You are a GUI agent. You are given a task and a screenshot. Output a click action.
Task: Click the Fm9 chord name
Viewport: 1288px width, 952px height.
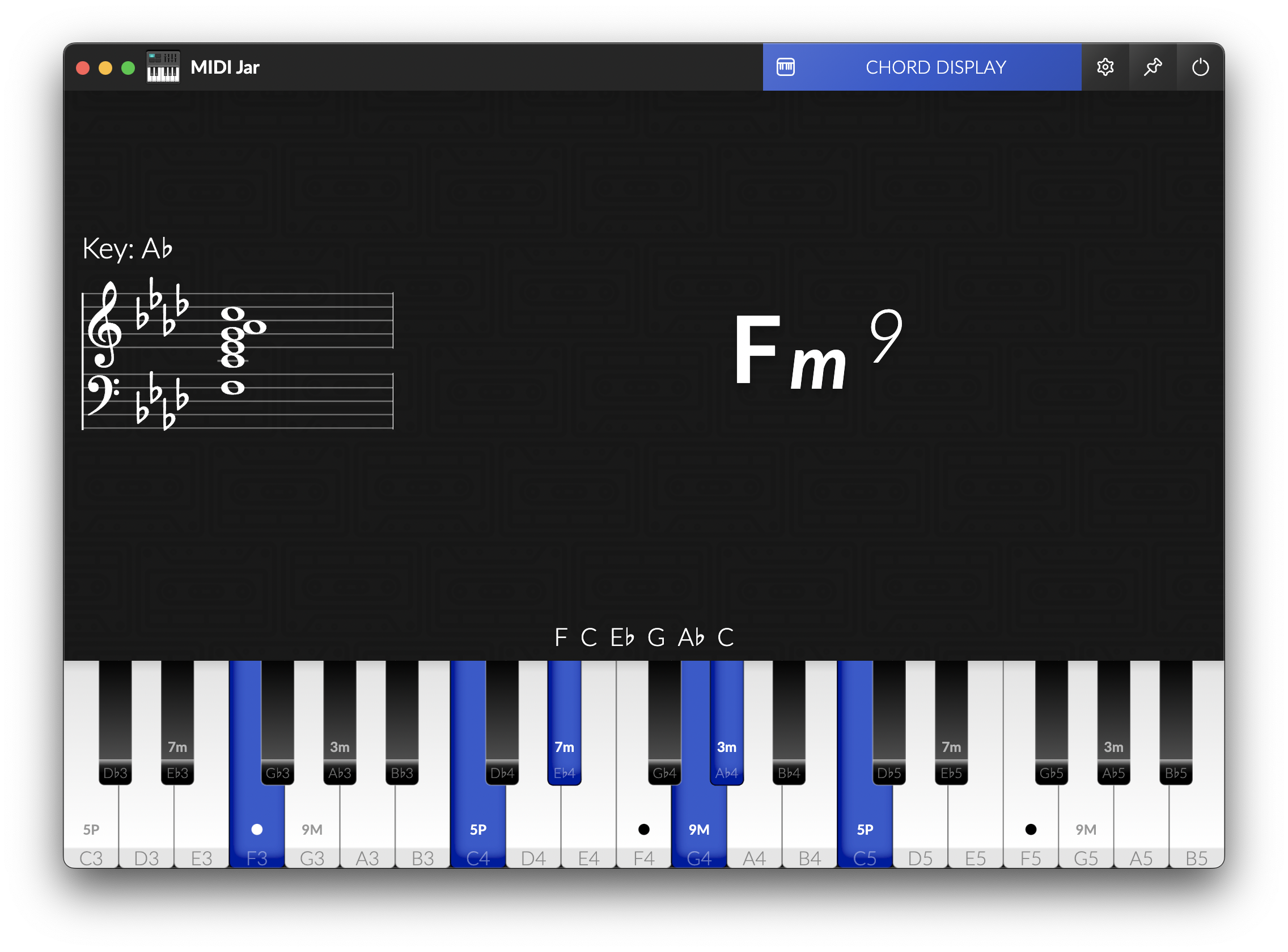click(816, 351)
